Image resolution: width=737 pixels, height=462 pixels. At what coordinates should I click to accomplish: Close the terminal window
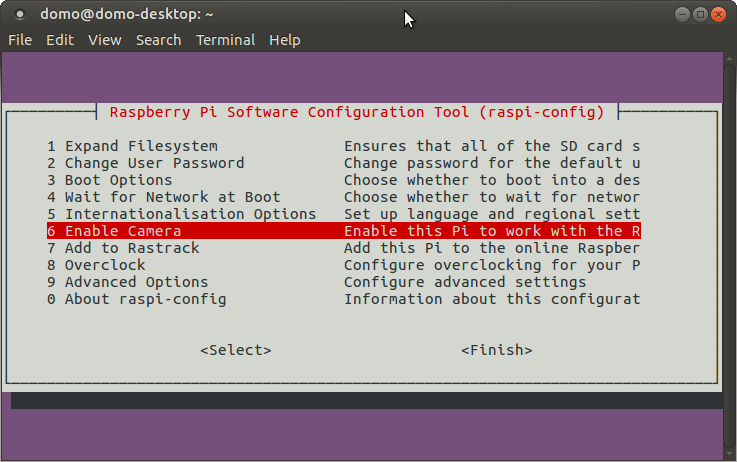(719, 14)
